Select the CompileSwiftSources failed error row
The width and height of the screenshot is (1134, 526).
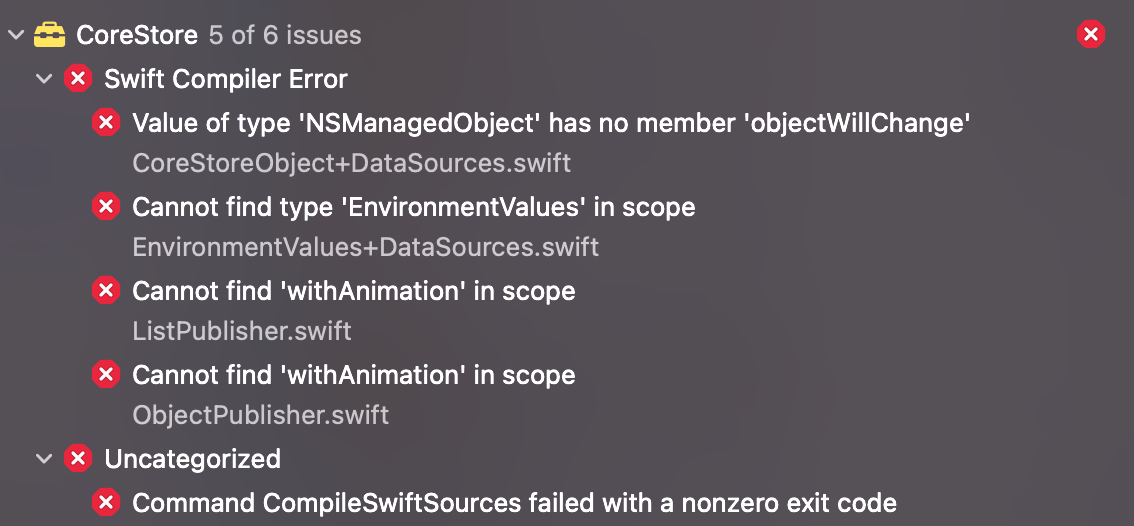pyautogui.click(x=514, y=502)
